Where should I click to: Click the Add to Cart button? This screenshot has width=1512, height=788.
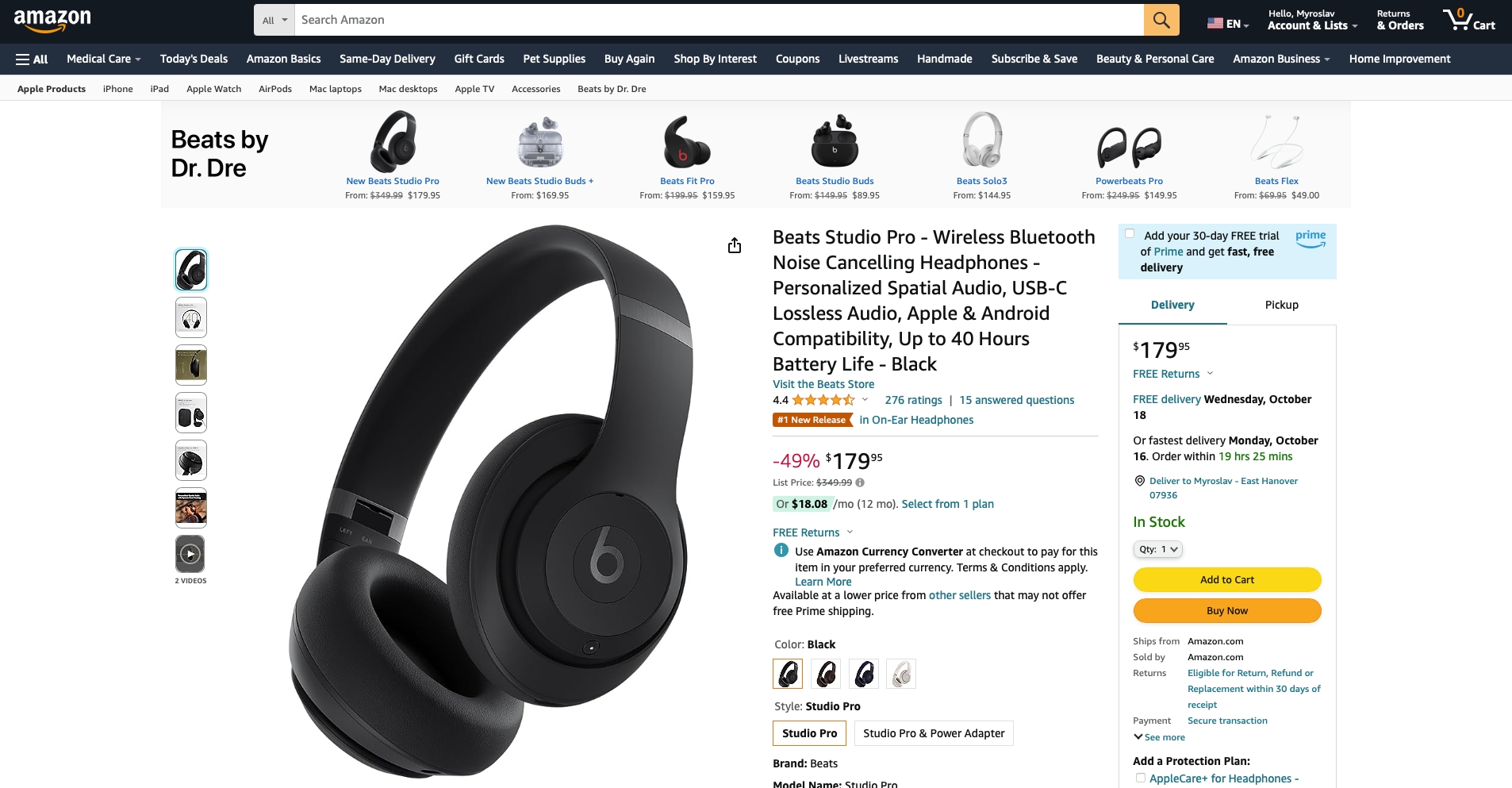coord(1226,580)
